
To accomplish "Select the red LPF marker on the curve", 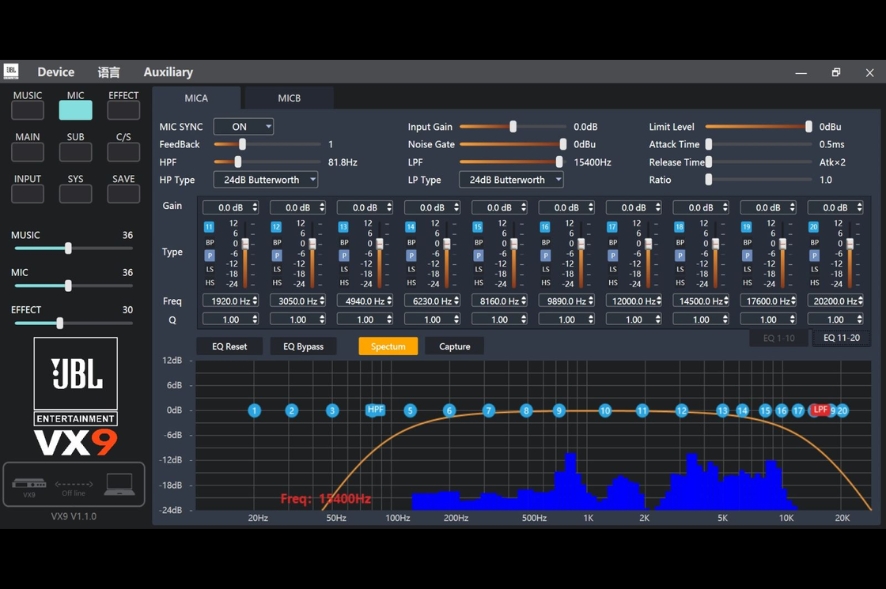I will pos(820,410).
